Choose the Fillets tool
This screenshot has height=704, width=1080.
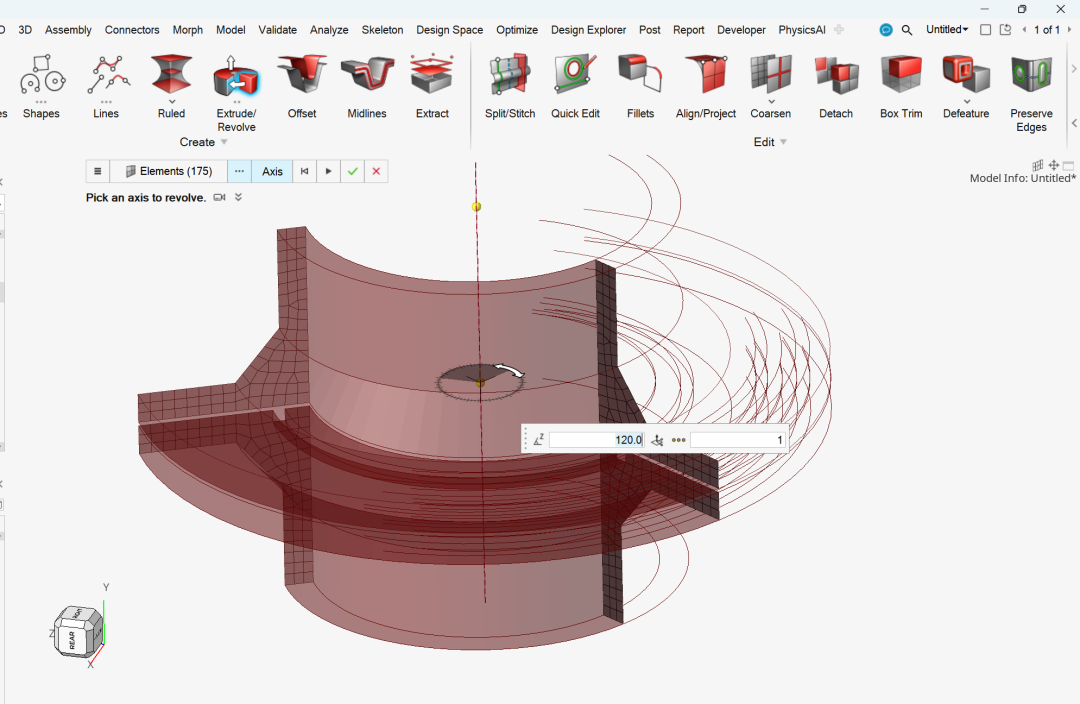click(640, 78)
